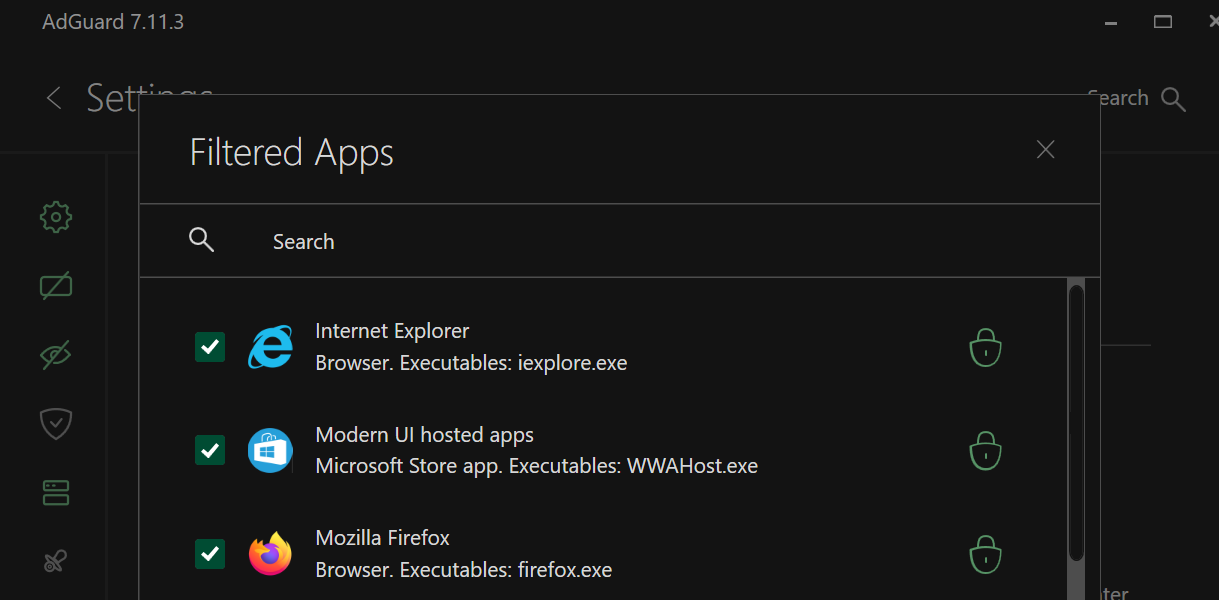This screenshot has height=600, width=1219.
Task: Open General settings gear in sidebar
Action: tap(56, 216)
